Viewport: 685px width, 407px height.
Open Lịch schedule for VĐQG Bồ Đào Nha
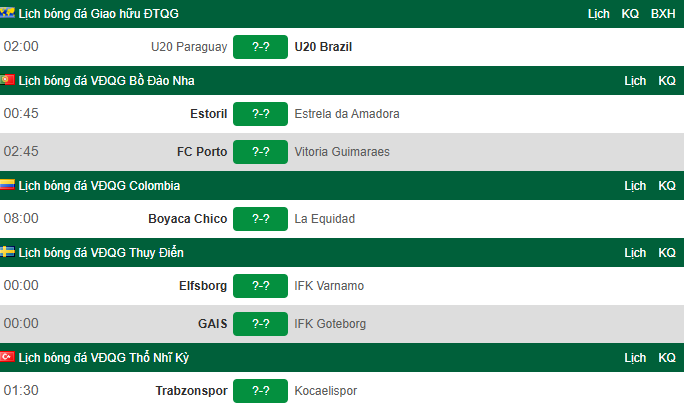[635, 81]
